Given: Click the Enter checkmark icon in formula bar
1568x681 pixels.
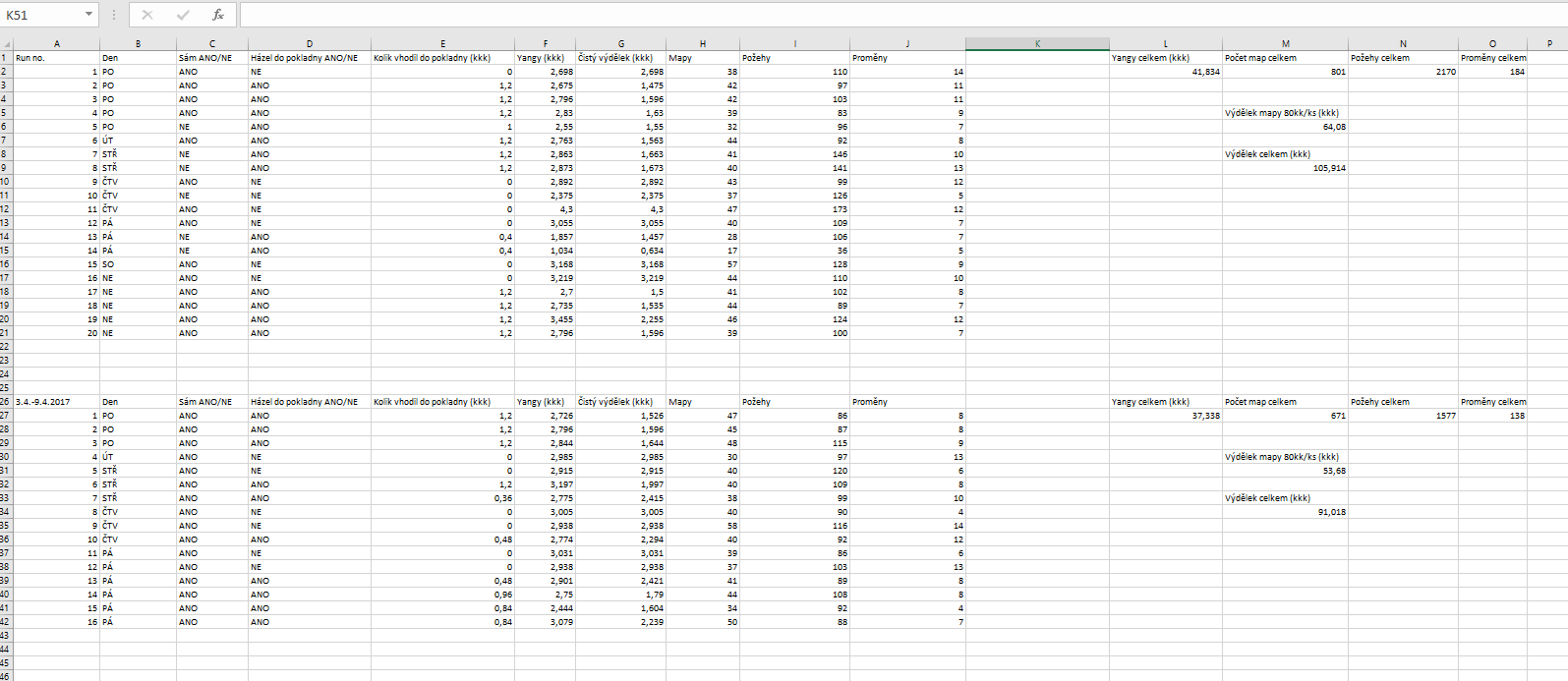Looking at the screenshot, I should (183, 15).
